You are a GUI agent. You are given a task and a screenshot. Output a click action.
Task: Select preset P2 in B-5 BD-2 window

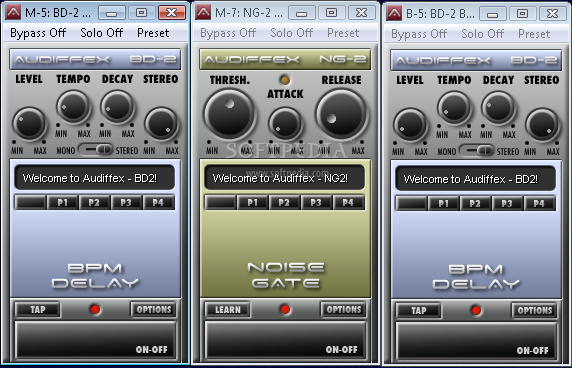pyautogui.click(x=475, y=204)
